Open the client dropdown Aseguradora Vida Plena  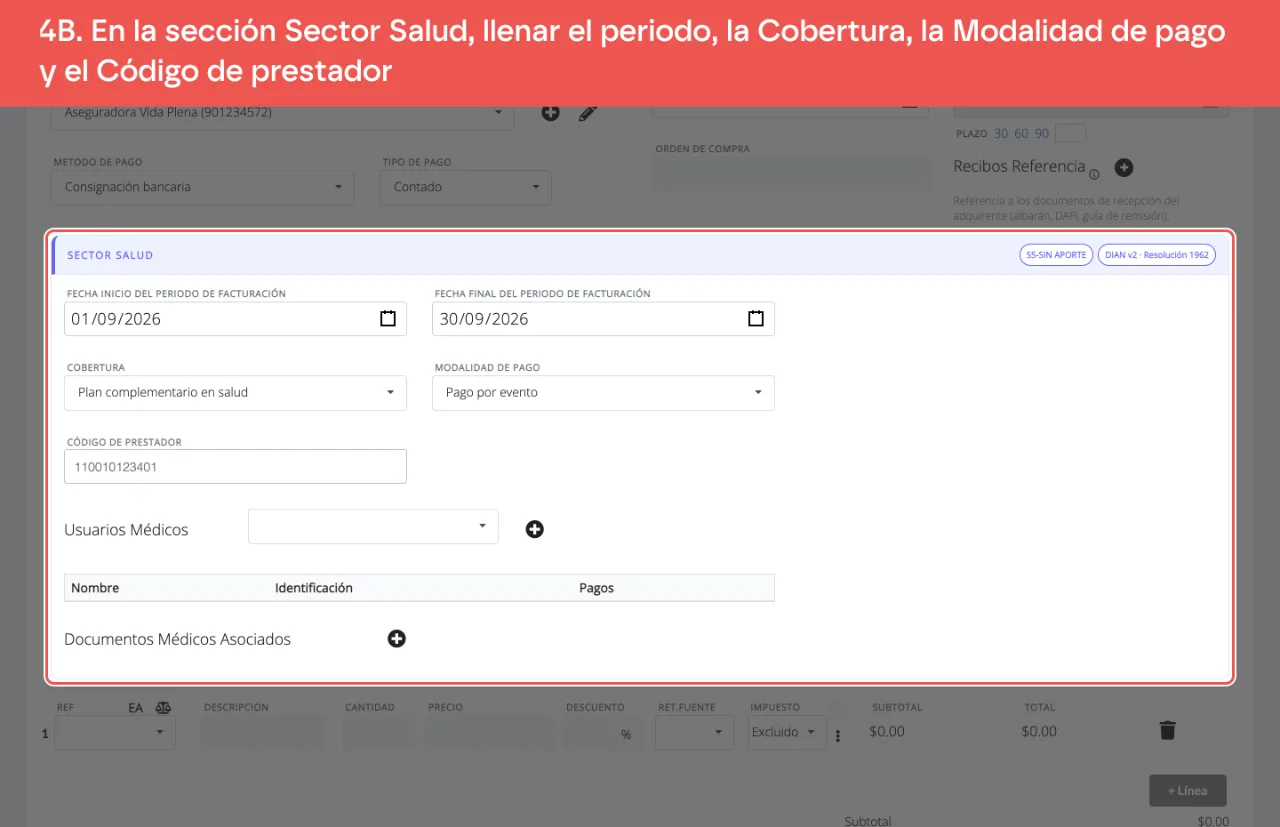click(282, 113)
